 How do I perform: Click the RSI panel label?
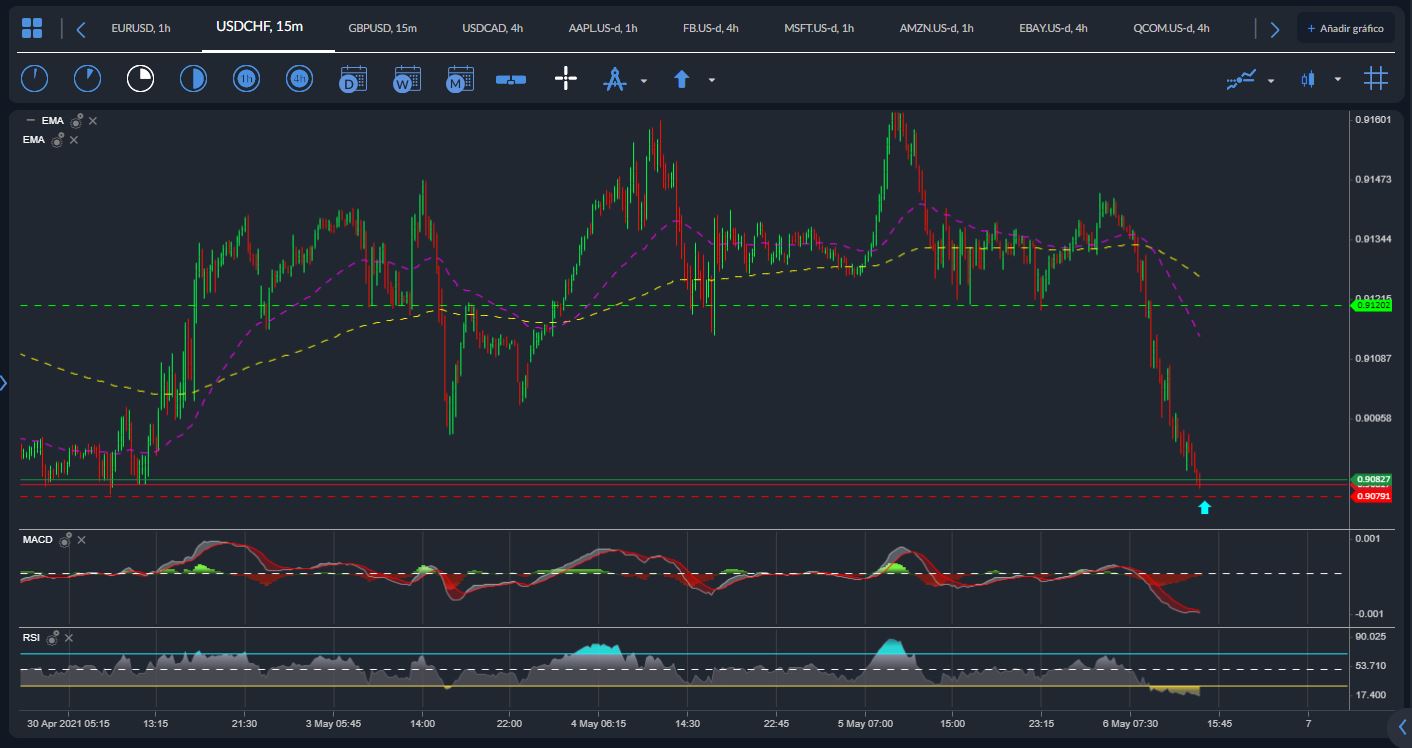pyautogui.click(x=32, y=637)
